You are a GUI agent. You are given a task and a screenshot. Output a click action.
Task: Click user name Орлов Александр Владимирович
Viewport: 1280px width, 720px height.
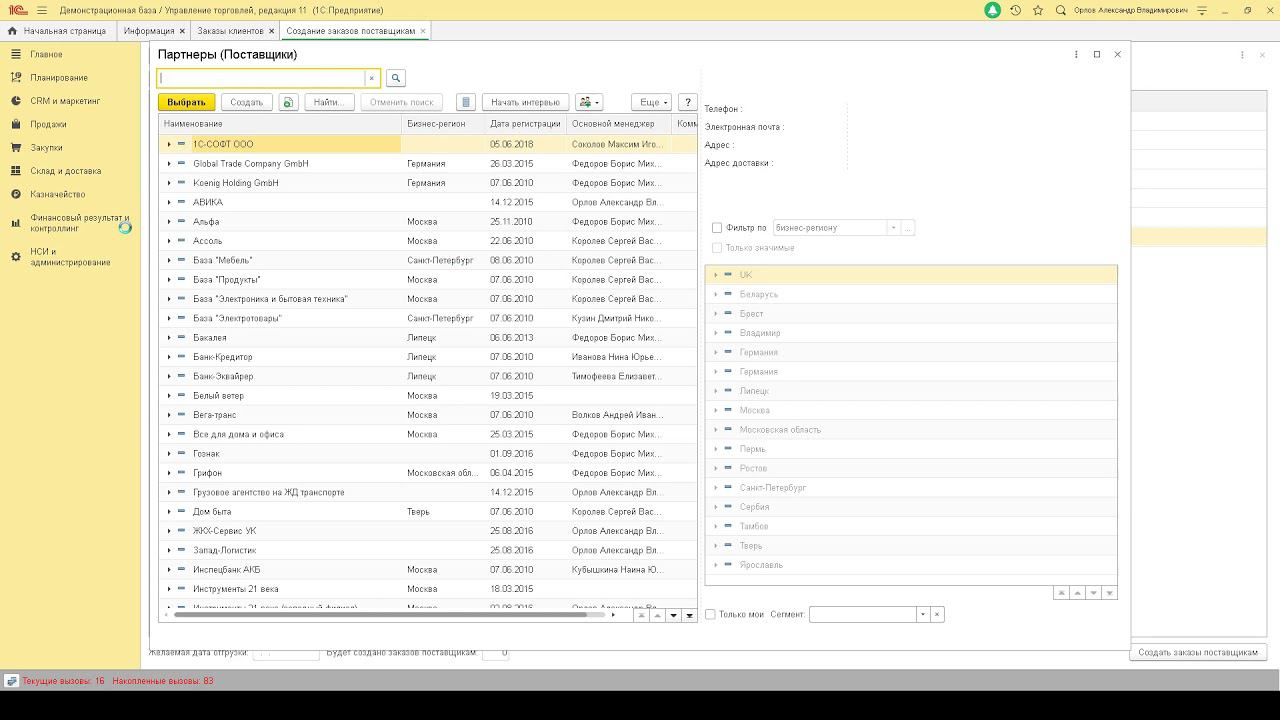pyautogui.click(x=1131, y=10)
